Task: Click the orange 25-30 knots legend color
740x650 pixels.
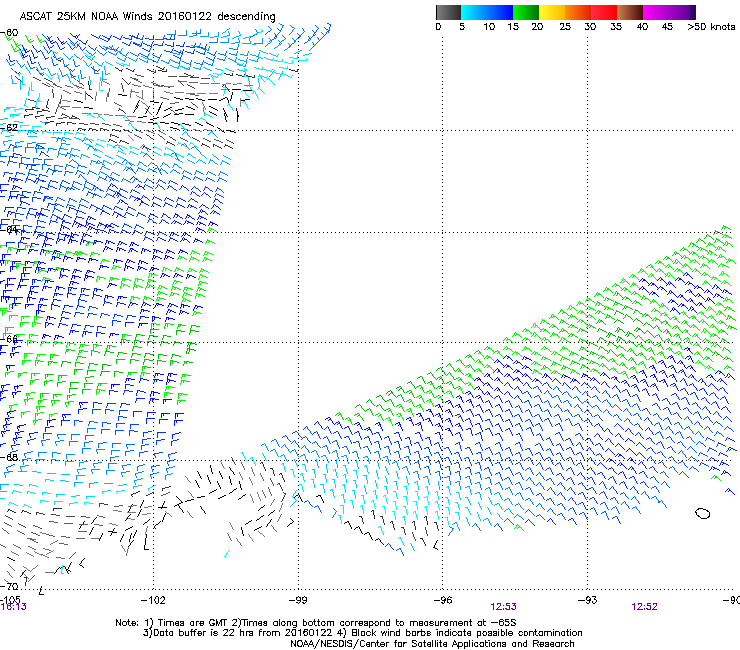Action: 578,12
